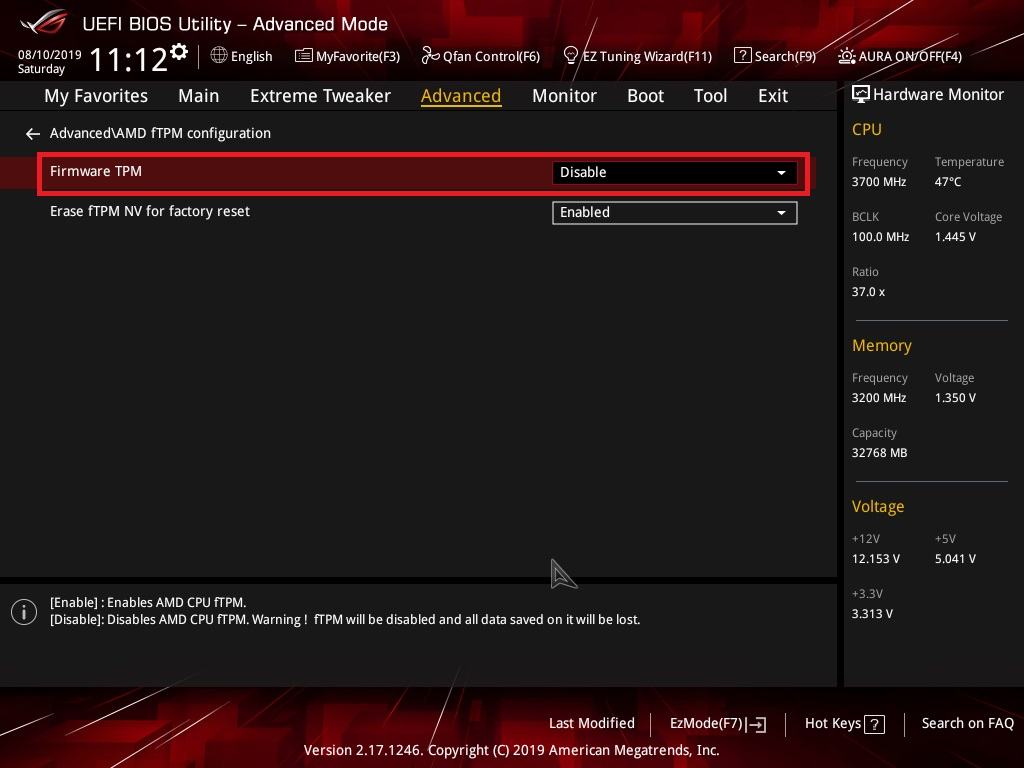1024x768 pixels.
Task: Open Search on FAQ link
Action: [x=967, y=724]
